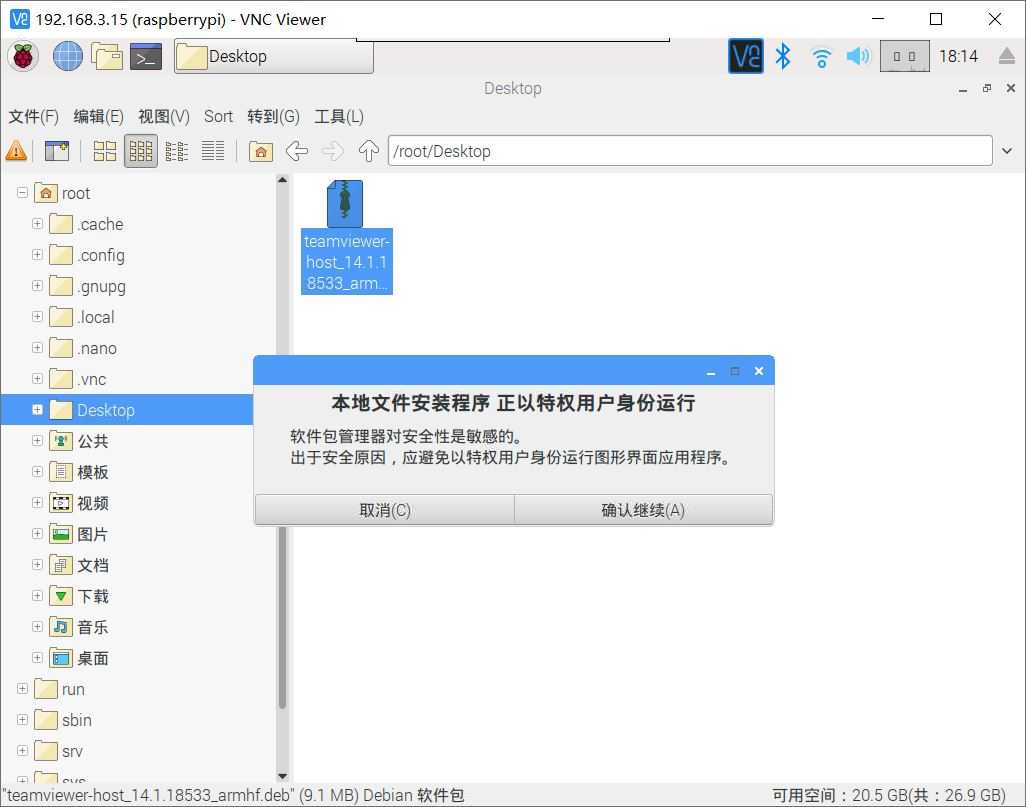Open the Sort menu
The width and height of the screenshot is (1026, 807).
pos(218,117)
